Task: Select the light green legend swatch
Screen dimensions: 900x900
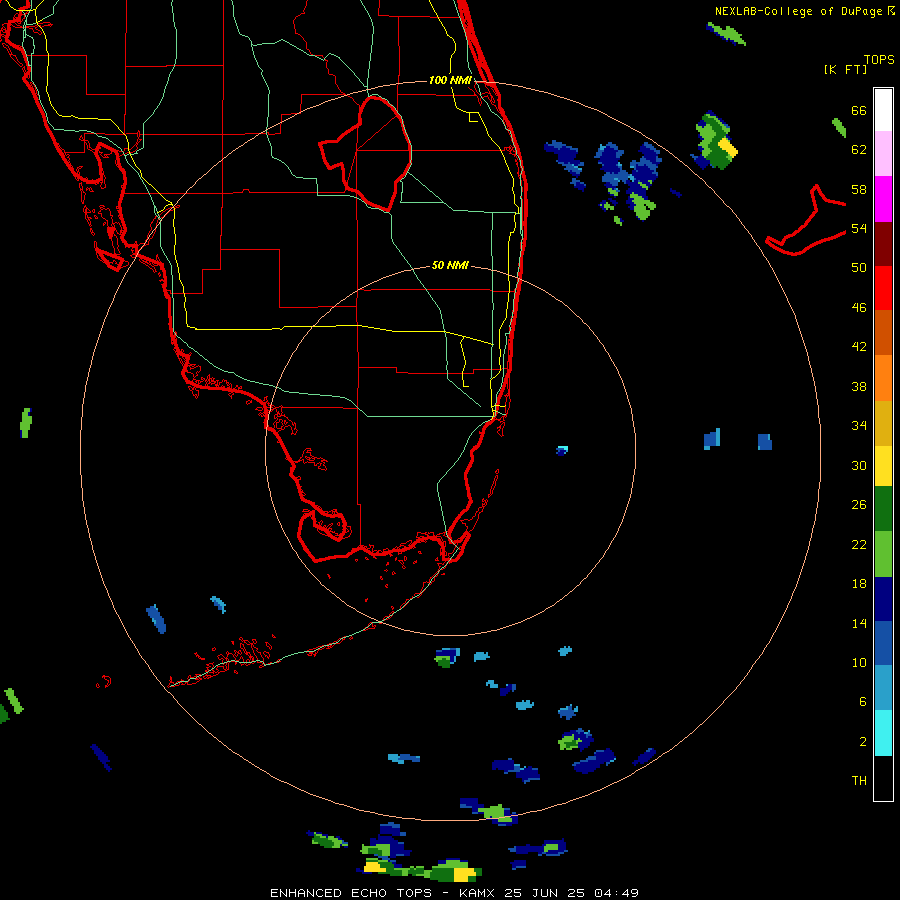Action: pyautogui.click(x=883, y=554)
